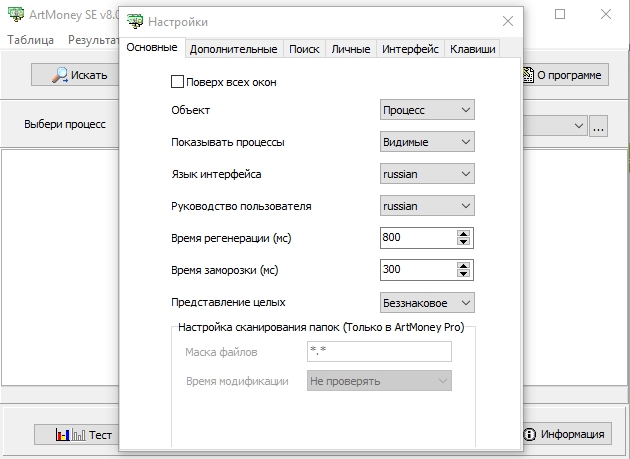Enable Поверх всех окон checkbox
Viewport: 630px width, 459px height.
[177, 82]
